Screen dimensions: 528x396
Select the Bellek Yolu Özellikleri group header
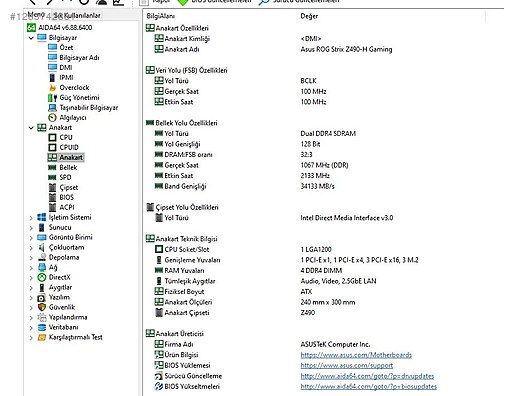[182, 123]
